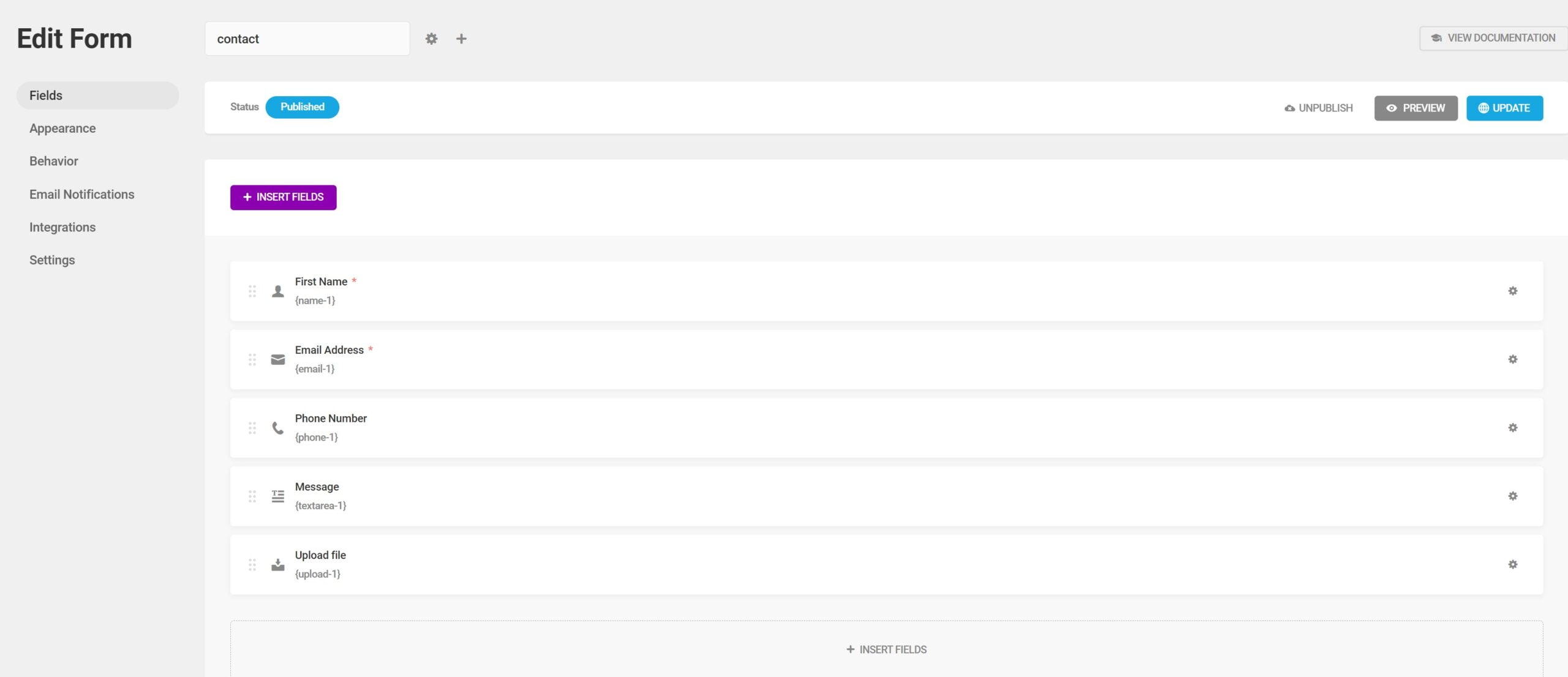Click the Published status badge

[302, 107]
